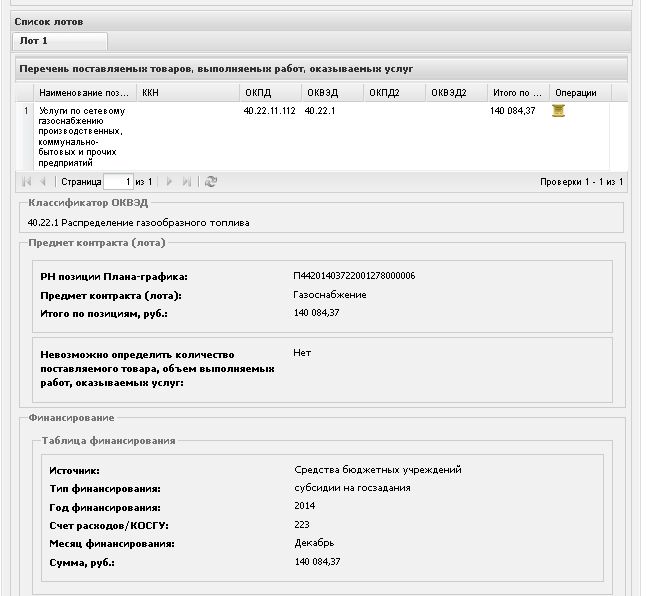Screen dimensions: 653x596
Task: Click the ОКПД2 column header
Action: tap(395, 93)
